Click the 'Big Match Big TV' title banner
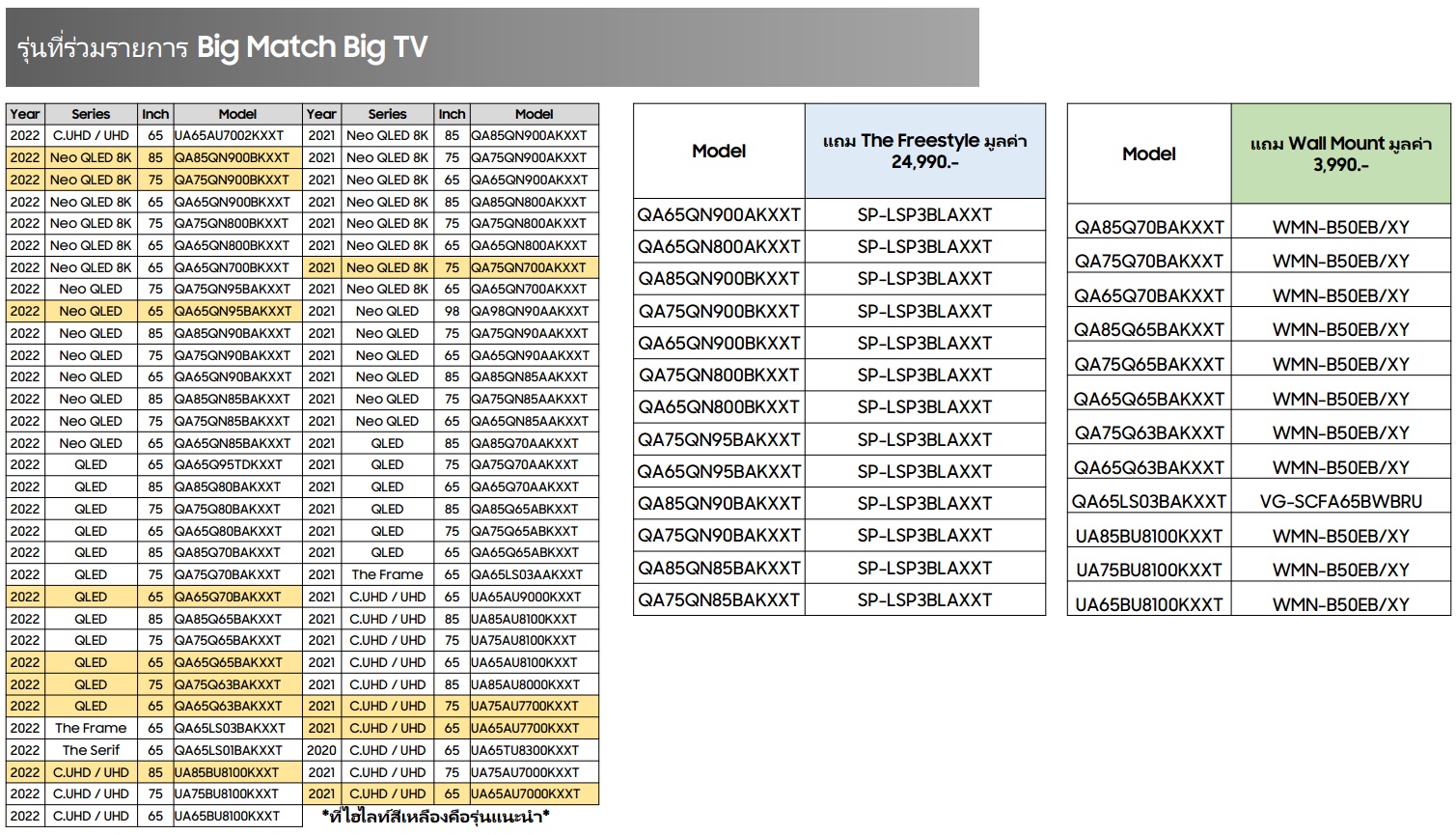 point(492,47)
